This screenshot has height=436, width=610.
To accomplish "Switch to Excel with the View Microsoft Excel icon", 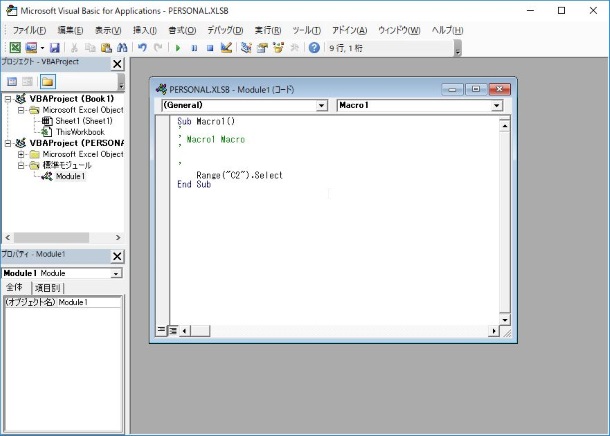I will click(x=15, y=47).
